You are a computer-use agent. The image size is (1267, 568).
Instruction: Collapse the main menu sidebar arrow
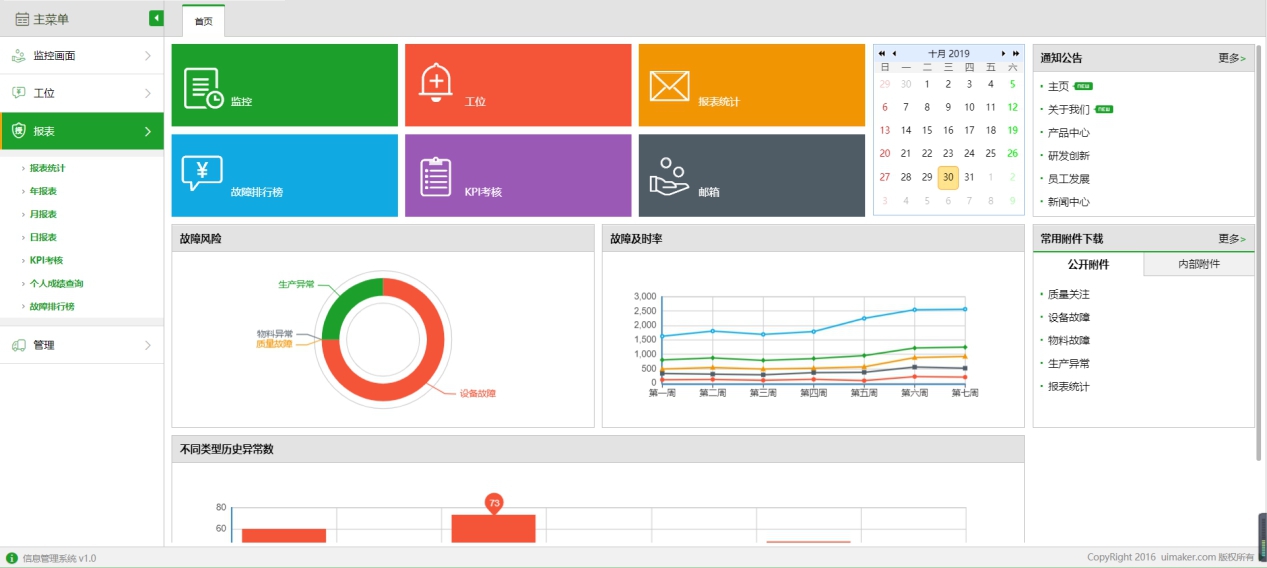[x=156, y=18]
